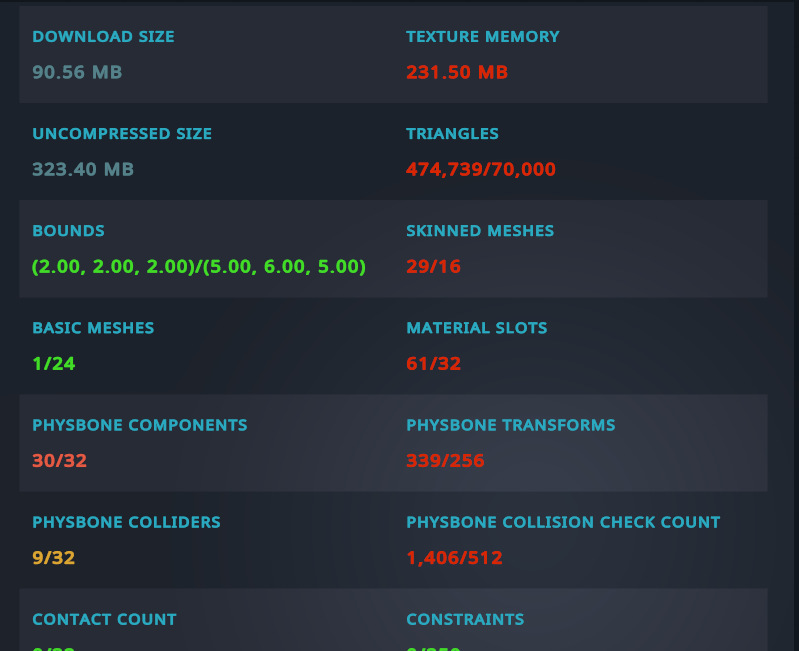
Task: Select the 231.50 MB texture memory value
Action: tap(457, 72)
